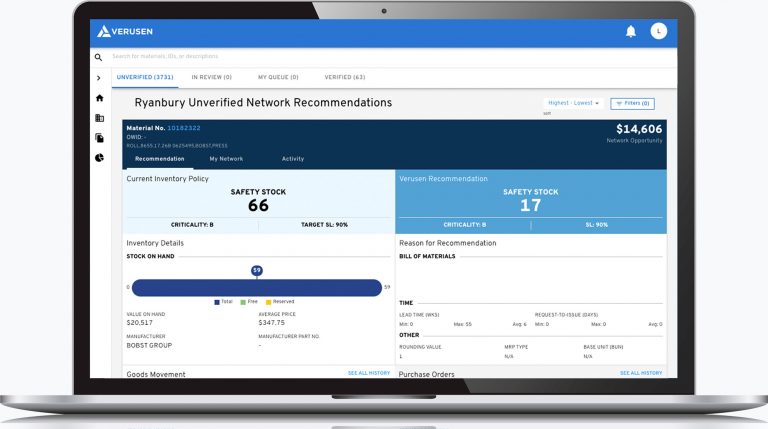Image resolution: width=768 pixels, height=429 pixels.
Task: See all history for Goods Movement
Action: tap(369, 373)
